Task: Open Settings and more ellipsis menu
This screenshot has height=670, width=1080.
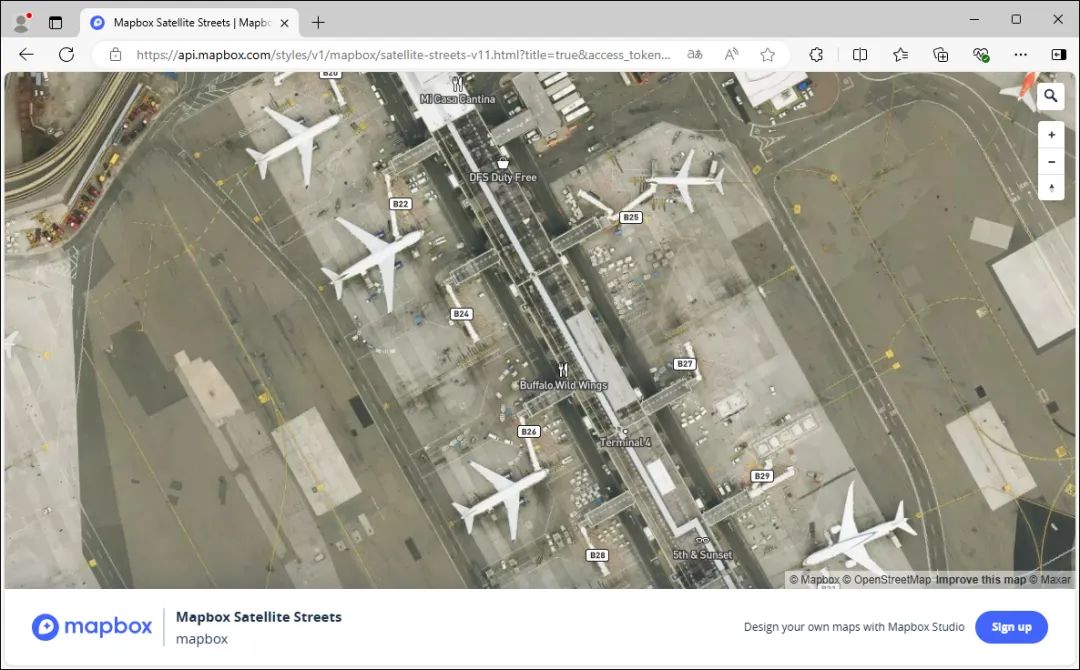Action: [1021, 54]
